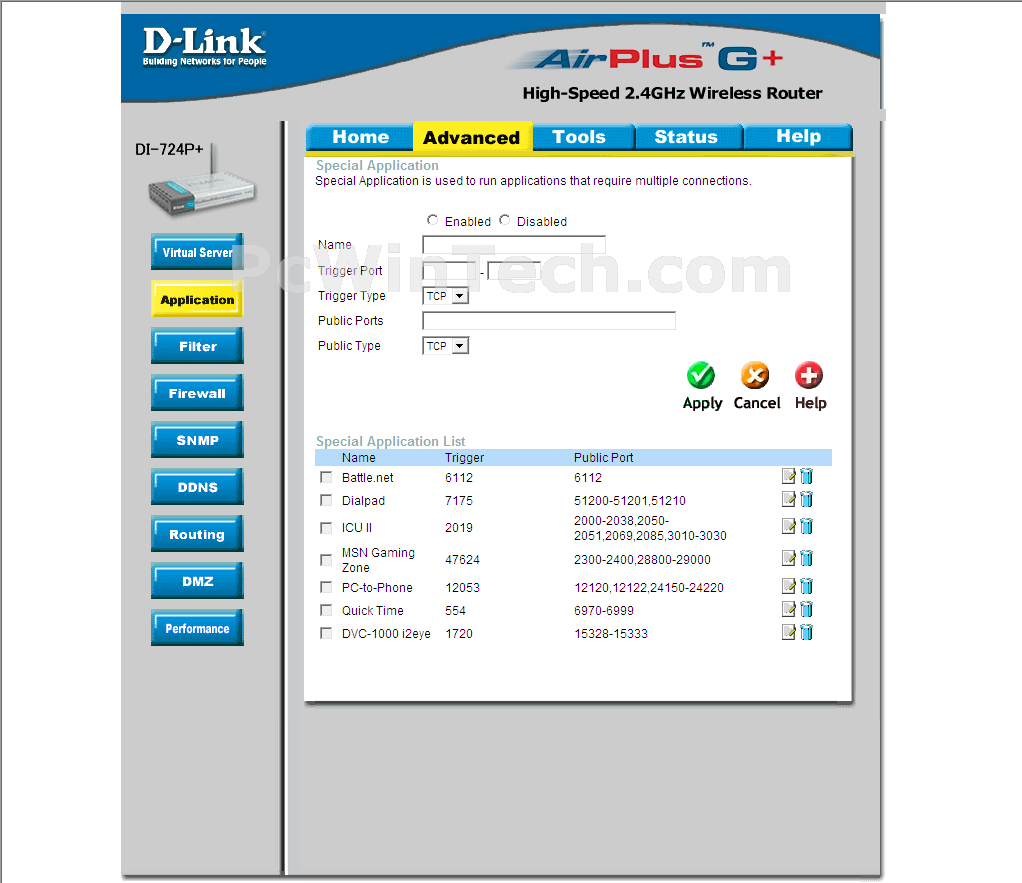1022x883 pixels.
Task: Check the ICU II checkbox
Action: 327,528
